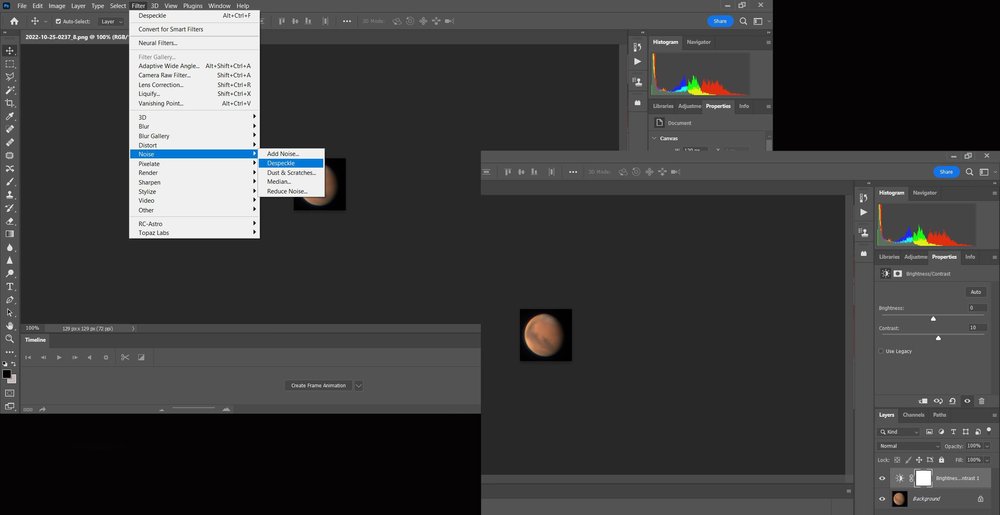Choose Reduce Noise in the submenu
The image size is (1000, 515).
click(291, 191)
